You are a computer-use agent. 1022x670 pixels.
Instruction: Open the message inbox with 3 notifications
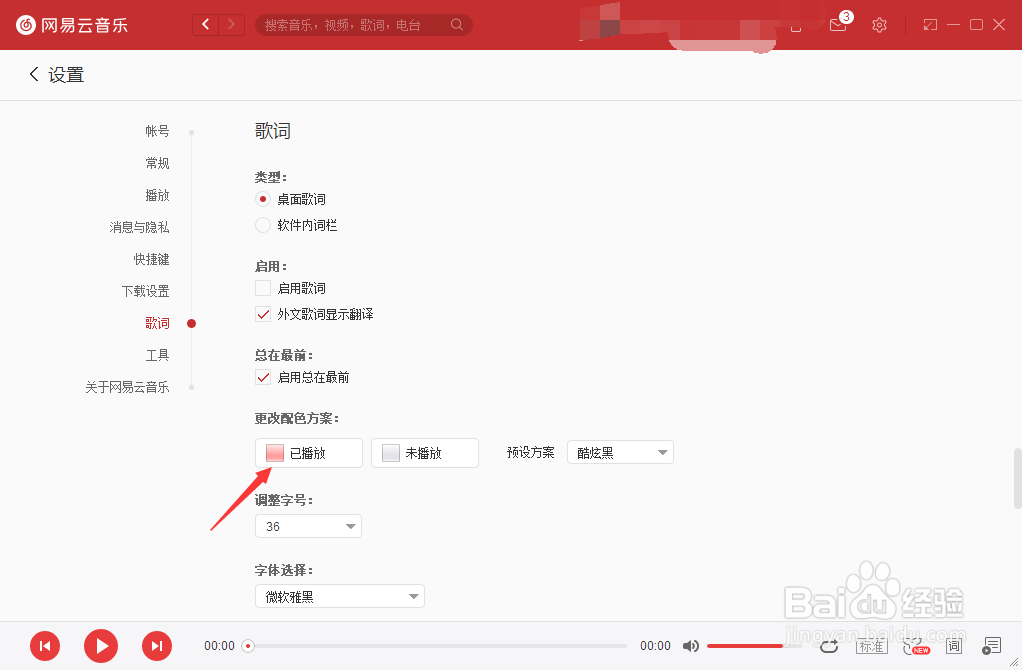(838, 25)
